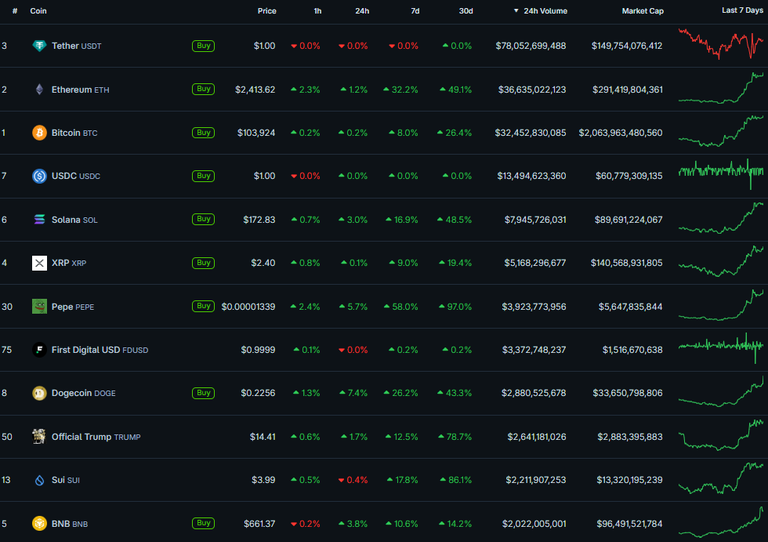Open the Ethereum ETH coin page
The height and width of the screenshot is (542, 768).
[x=80, y=89]
